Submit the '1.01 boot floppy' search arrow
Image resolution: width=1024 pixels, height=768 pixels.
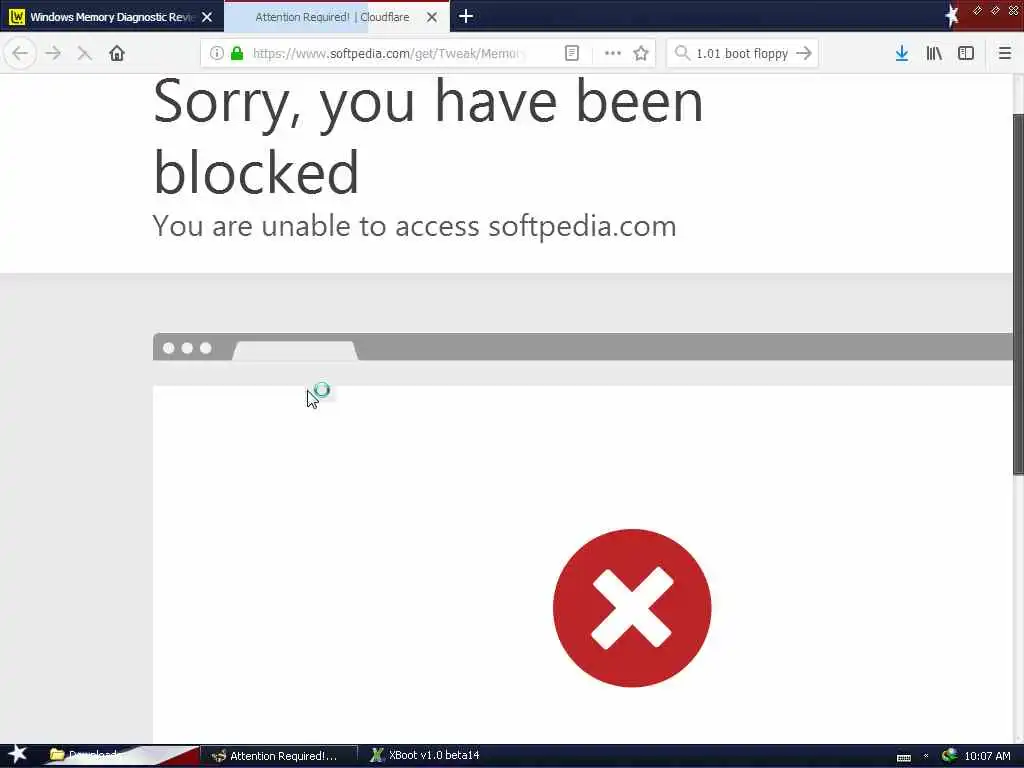coord(804,54)
